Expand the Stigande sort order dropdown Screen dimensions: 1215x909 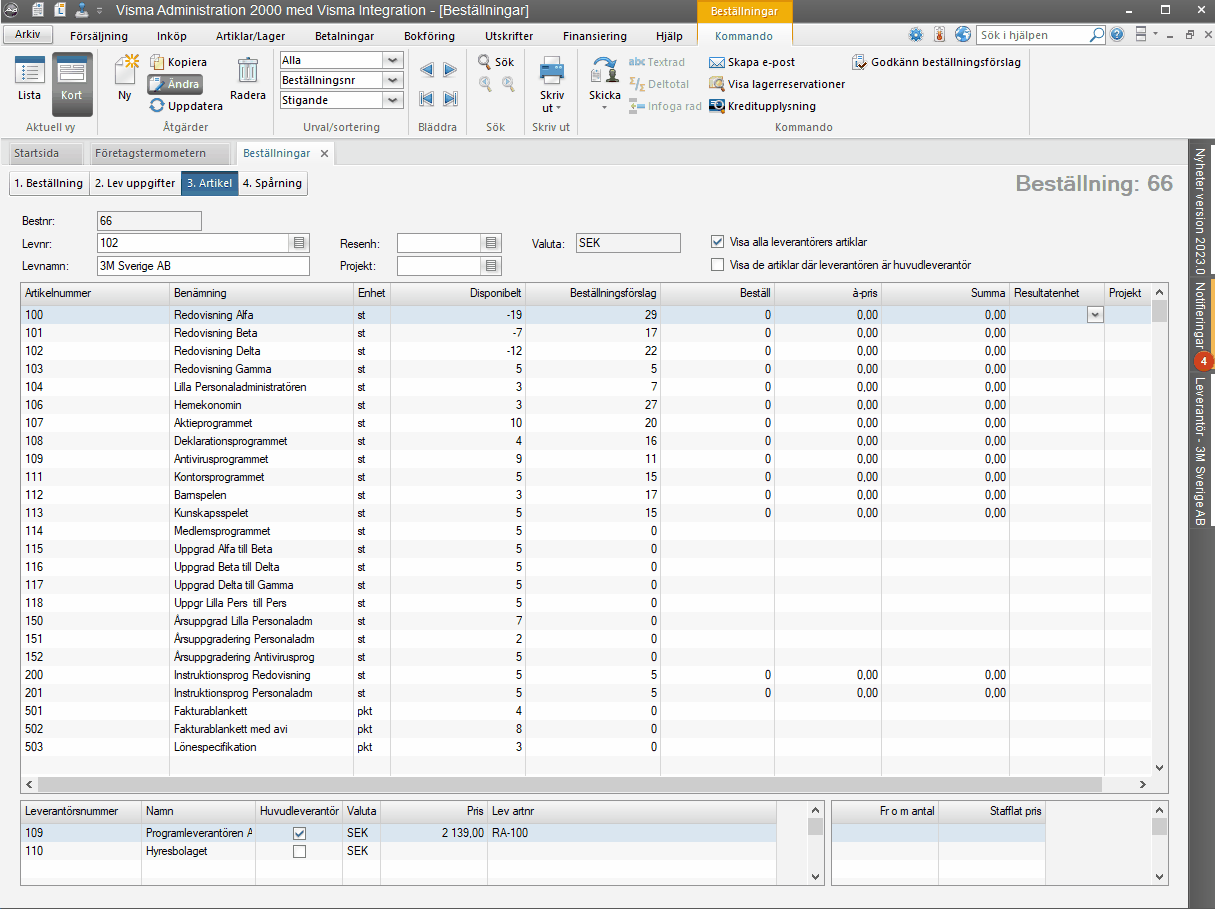click(x=393, y=100)
